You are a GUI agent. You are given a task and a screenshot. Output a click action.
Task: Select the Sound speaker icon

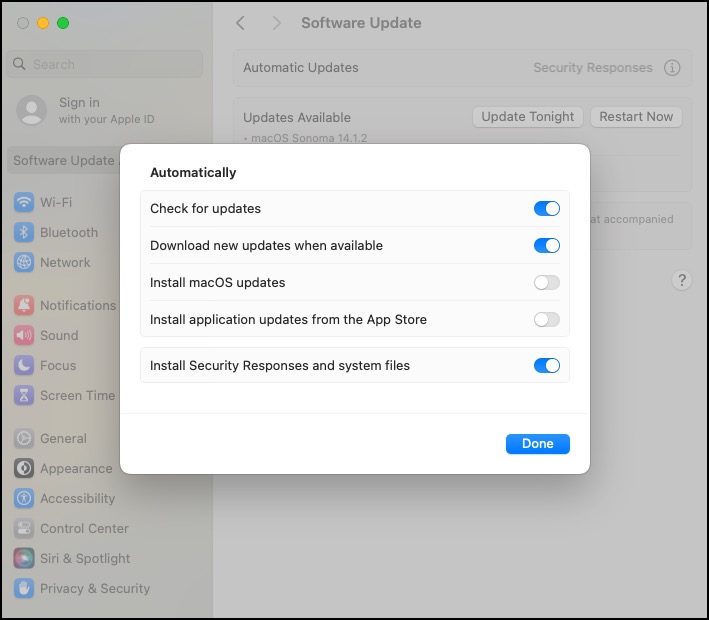point(24,336)
